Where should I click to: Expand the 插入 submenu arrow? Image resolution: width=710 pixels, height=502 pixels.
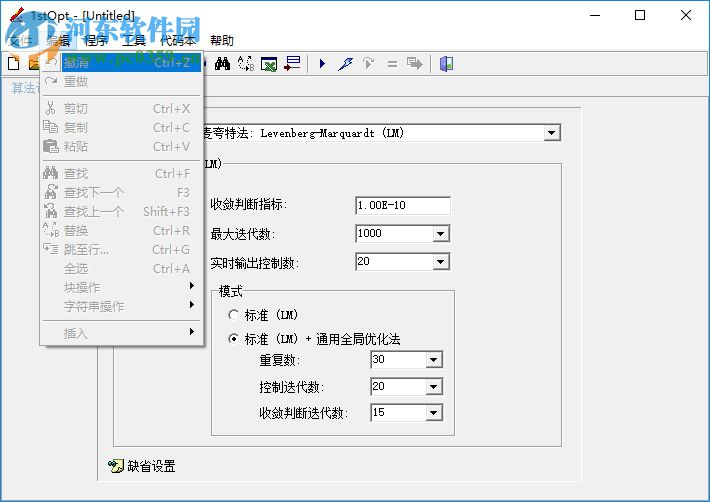[x=192, y=332]
